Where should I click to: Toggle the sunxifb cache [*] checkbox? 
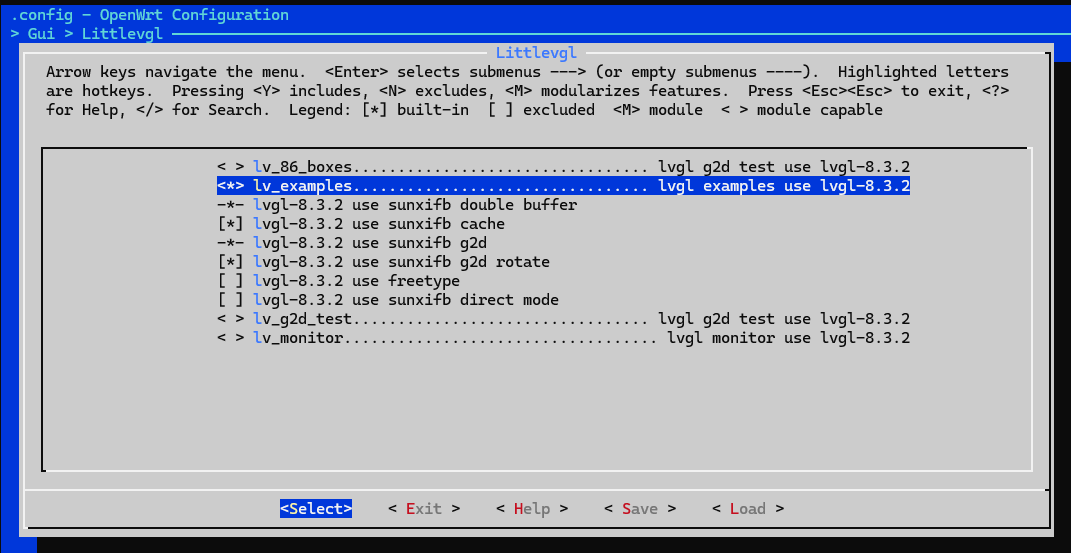(x=230, y=224)
